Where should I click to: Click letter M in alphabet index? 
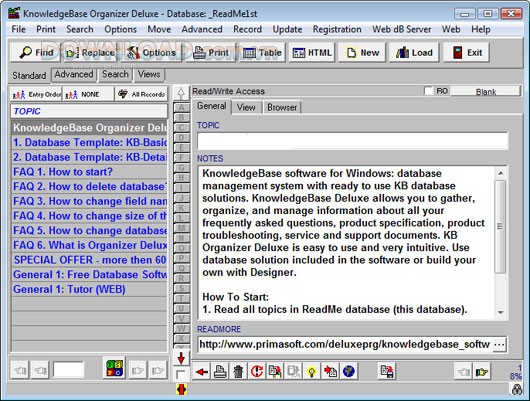[181, 228]
